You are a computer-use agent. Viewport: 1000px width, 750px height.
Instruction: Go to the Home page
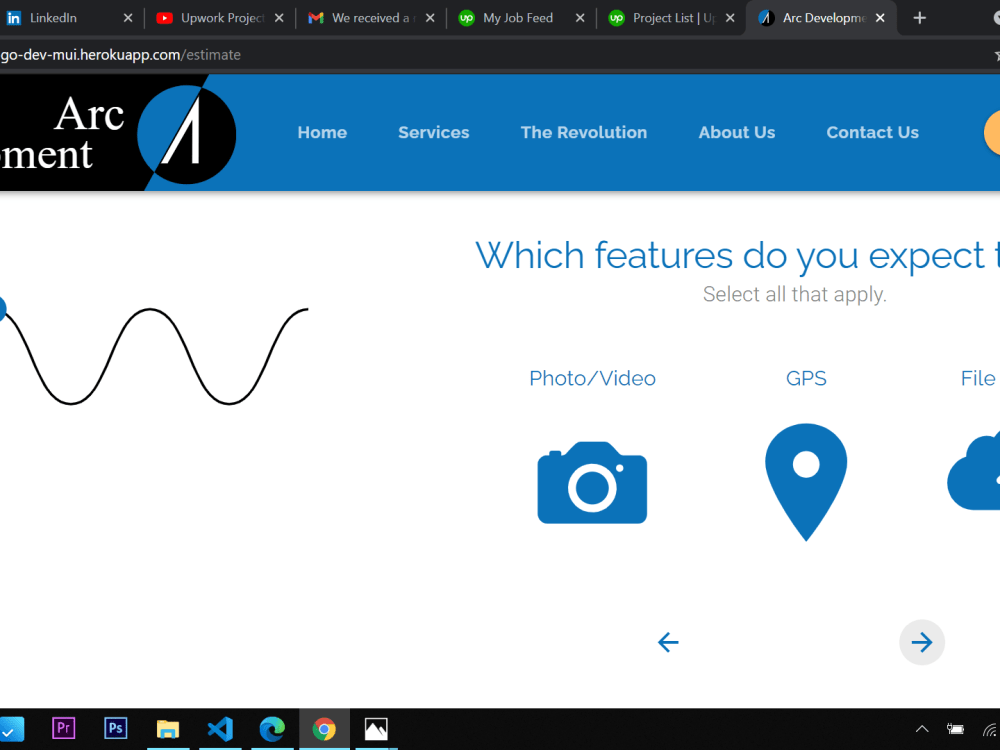click(x=322, y=132)
